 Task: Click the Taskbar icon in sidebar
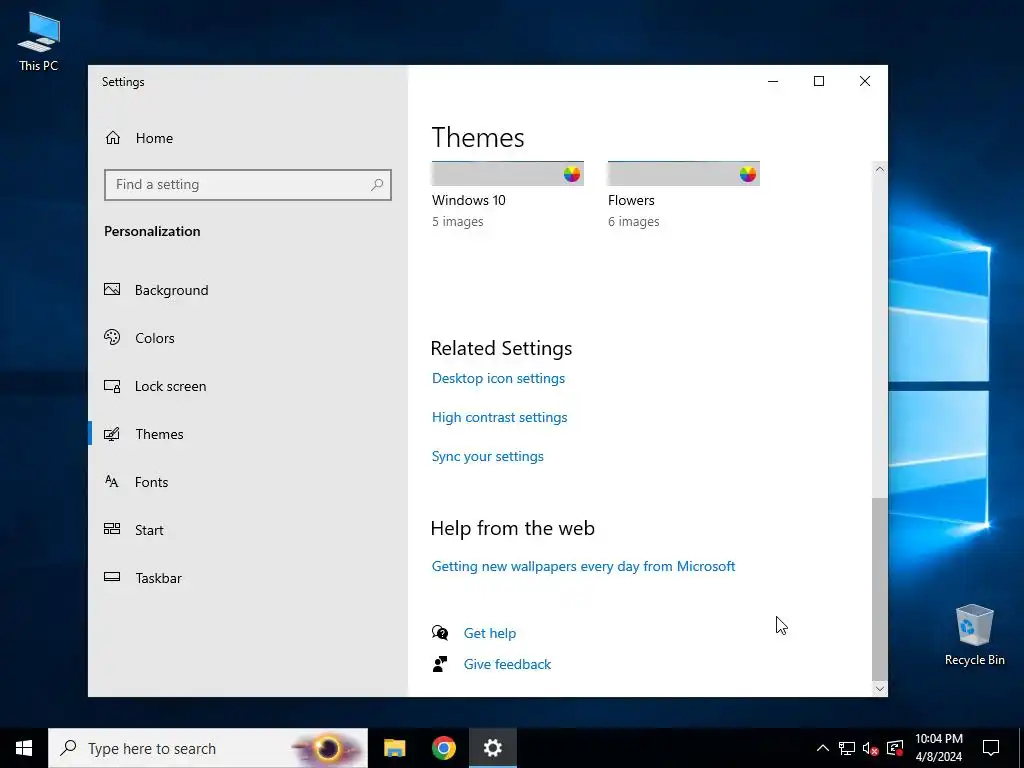pyautogui.click(x=112, y=577)
